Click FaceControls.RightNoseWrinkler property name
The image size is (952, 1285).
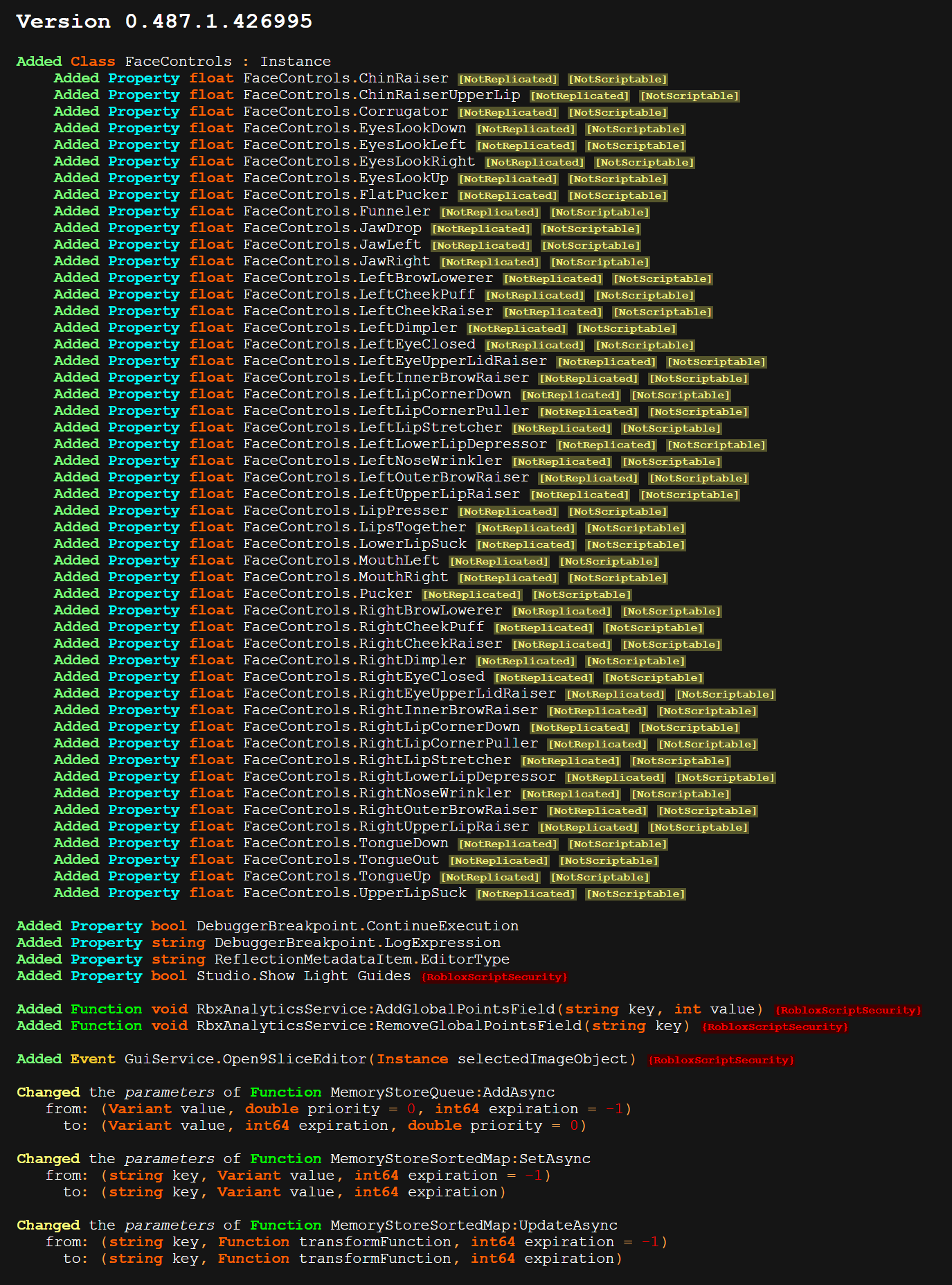[377, 793]
